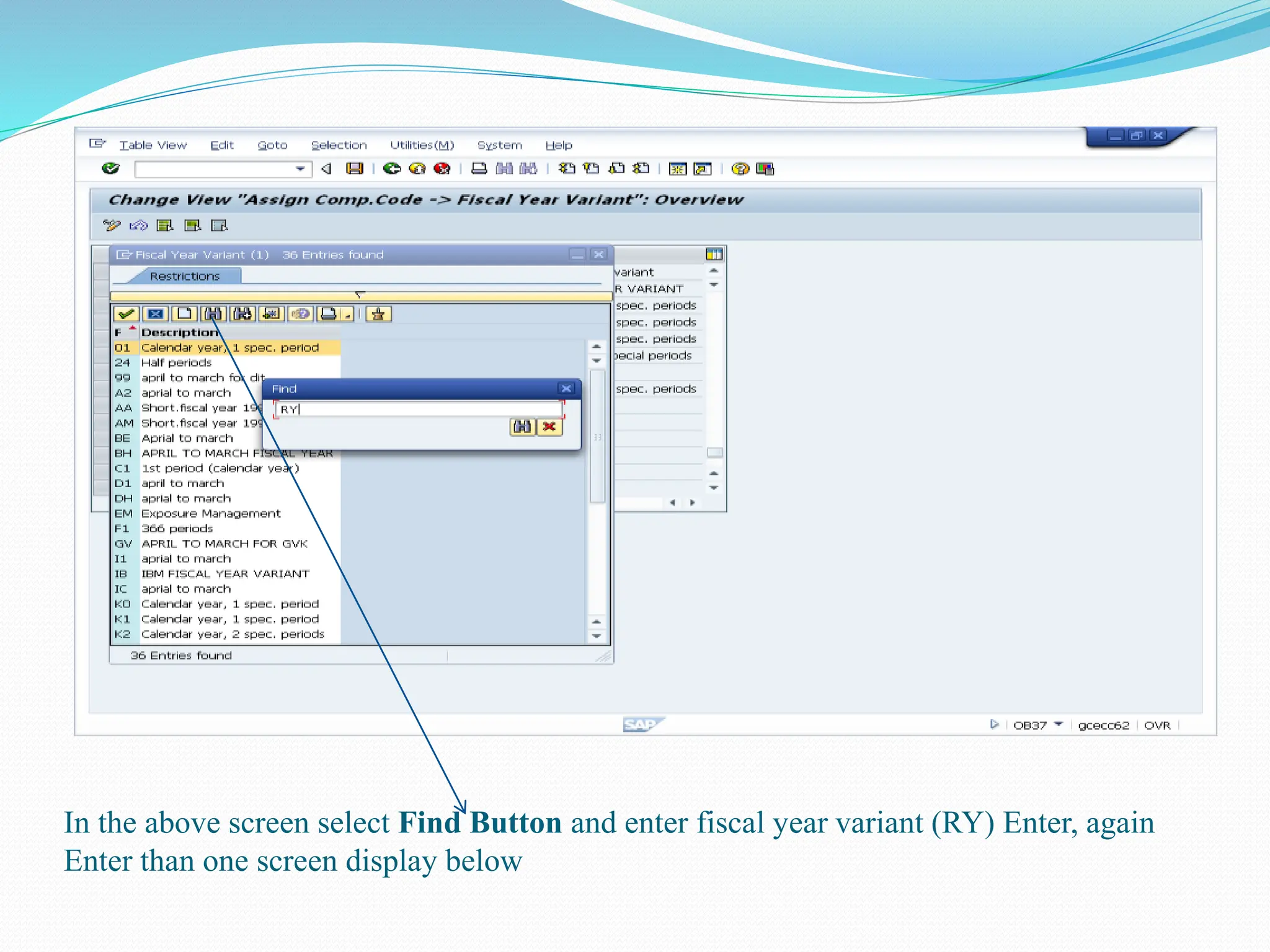Open the command field dropdown arrow
Screen dimensions: 1270x952
pyautogui.click(x=300, y=169)
